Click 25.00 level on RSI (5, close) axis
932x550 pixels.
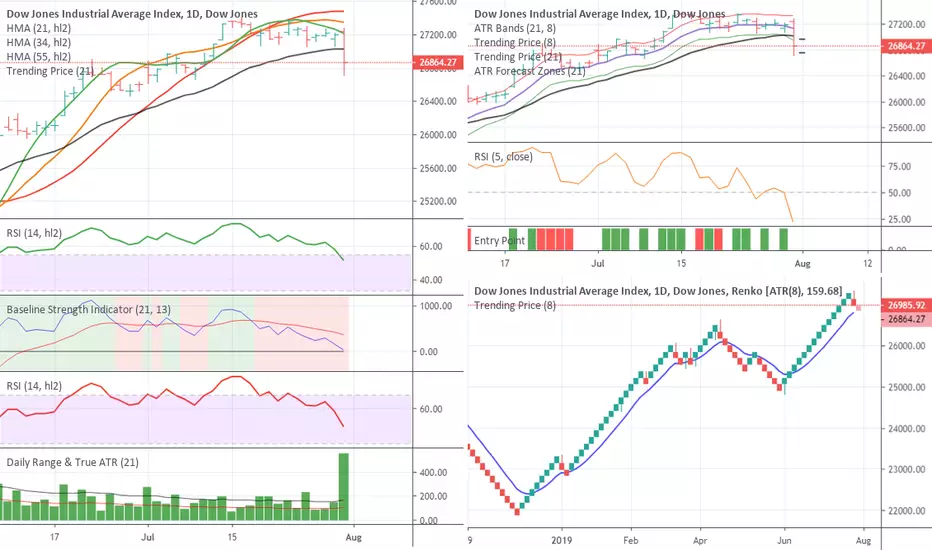point(899,219)
